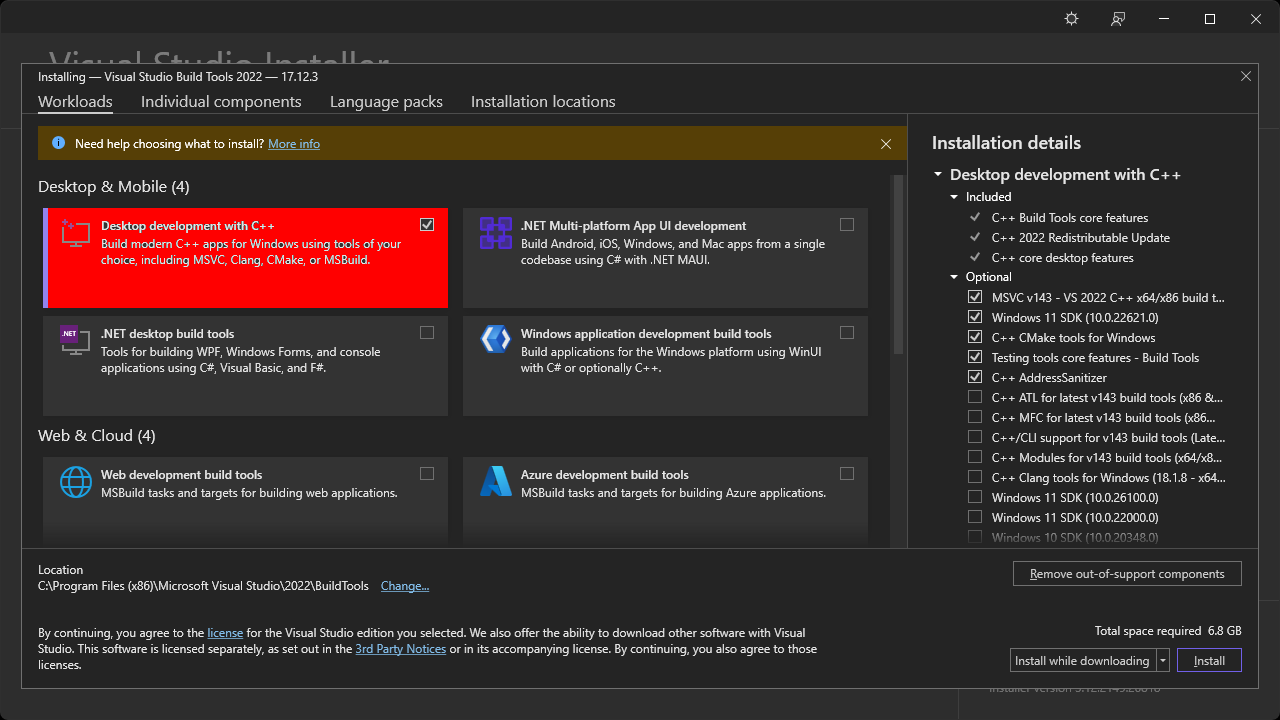
Task: Click the info icon in the help banner
Action: [58, 144]
